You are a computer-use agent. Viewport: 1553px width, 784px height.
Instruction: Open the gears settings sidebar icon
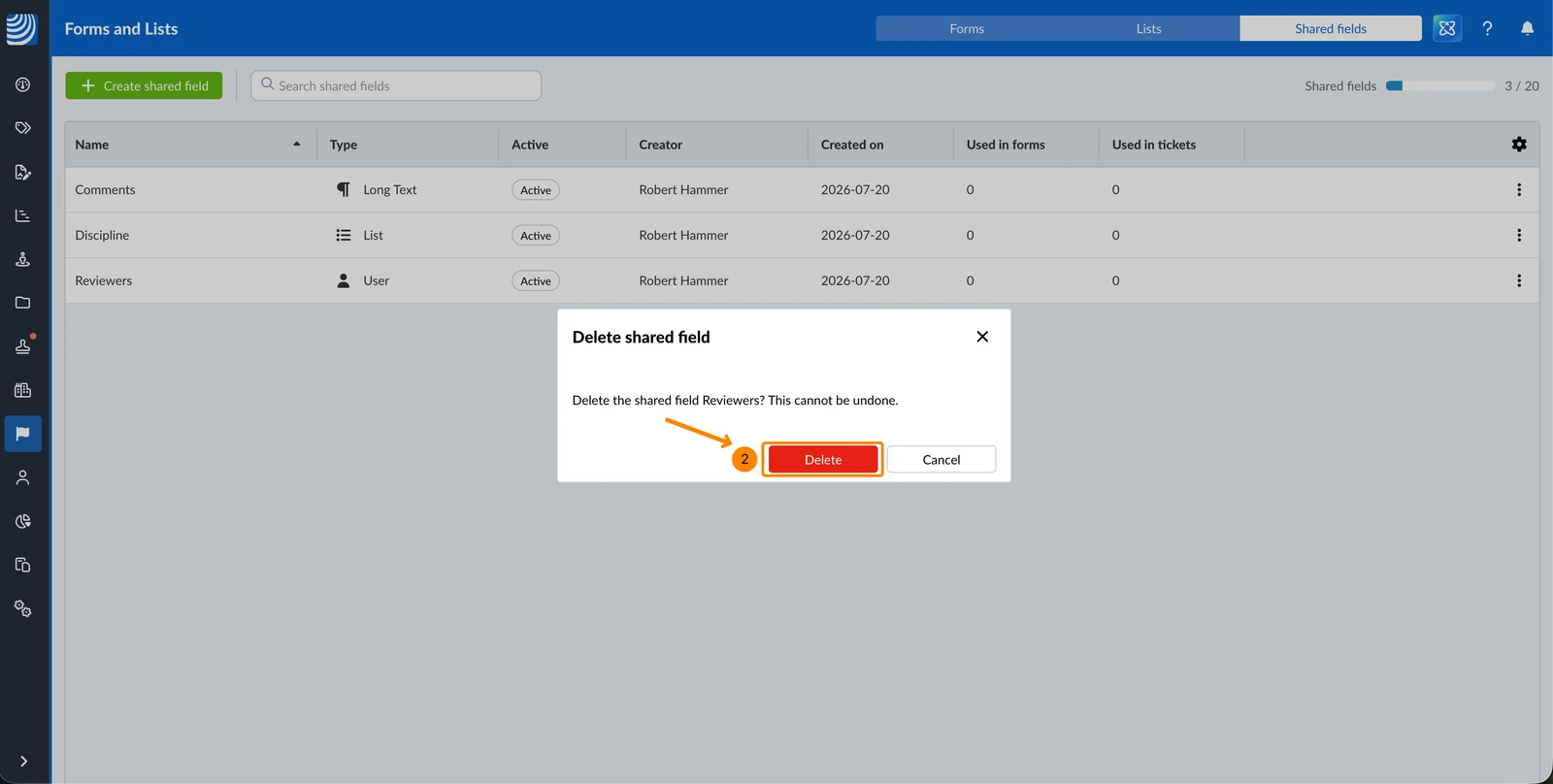coord(23,608)
